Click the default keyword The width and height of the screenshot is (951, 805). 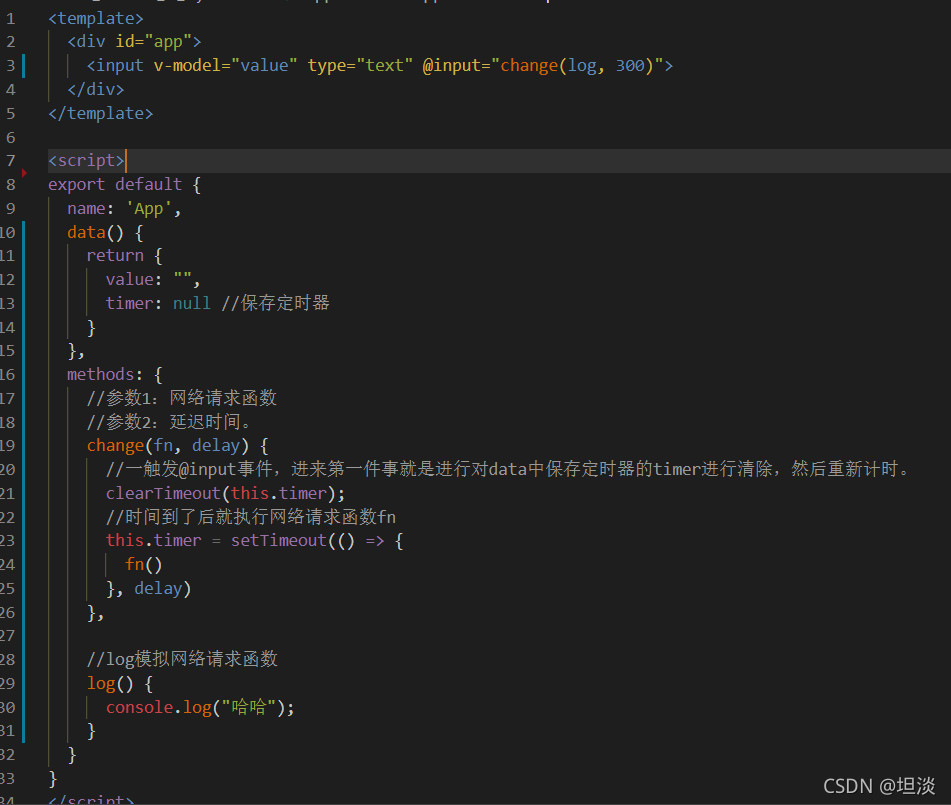click(149, 184)
